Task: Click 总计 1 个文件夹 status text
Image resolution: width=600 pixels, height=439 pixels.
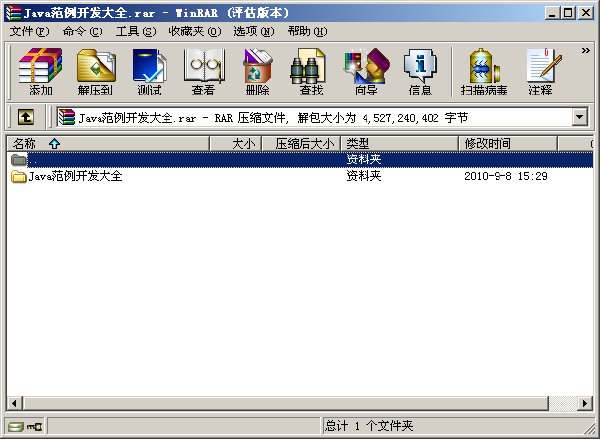Action: coord(369,426)
